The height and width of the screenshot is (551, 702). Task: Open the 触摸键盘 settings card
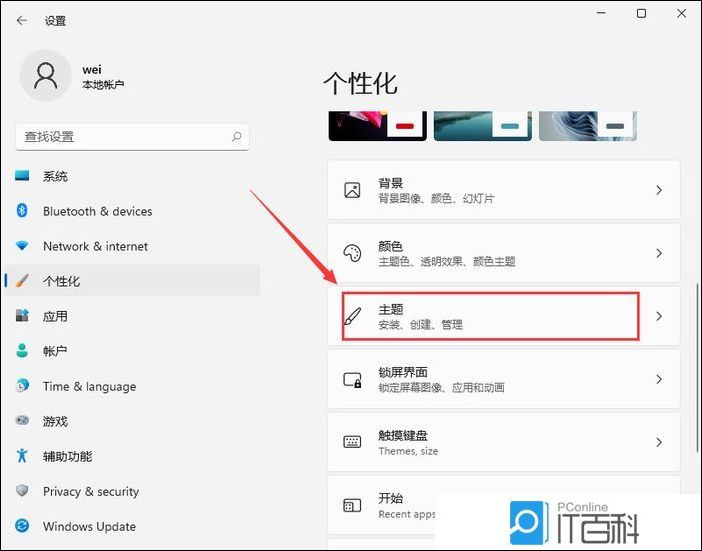504,443
